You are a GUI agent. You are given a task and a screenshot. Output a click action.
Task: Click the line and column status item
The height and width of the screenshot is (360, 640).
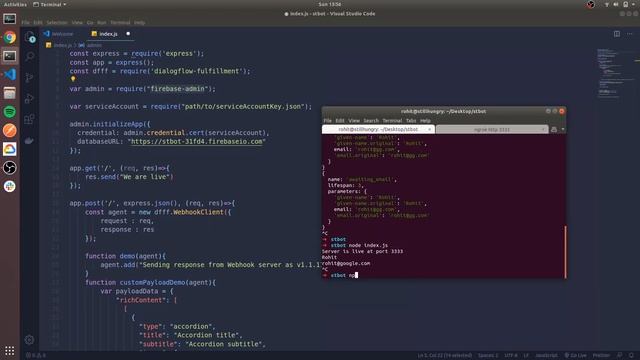[x=444, y=356]
